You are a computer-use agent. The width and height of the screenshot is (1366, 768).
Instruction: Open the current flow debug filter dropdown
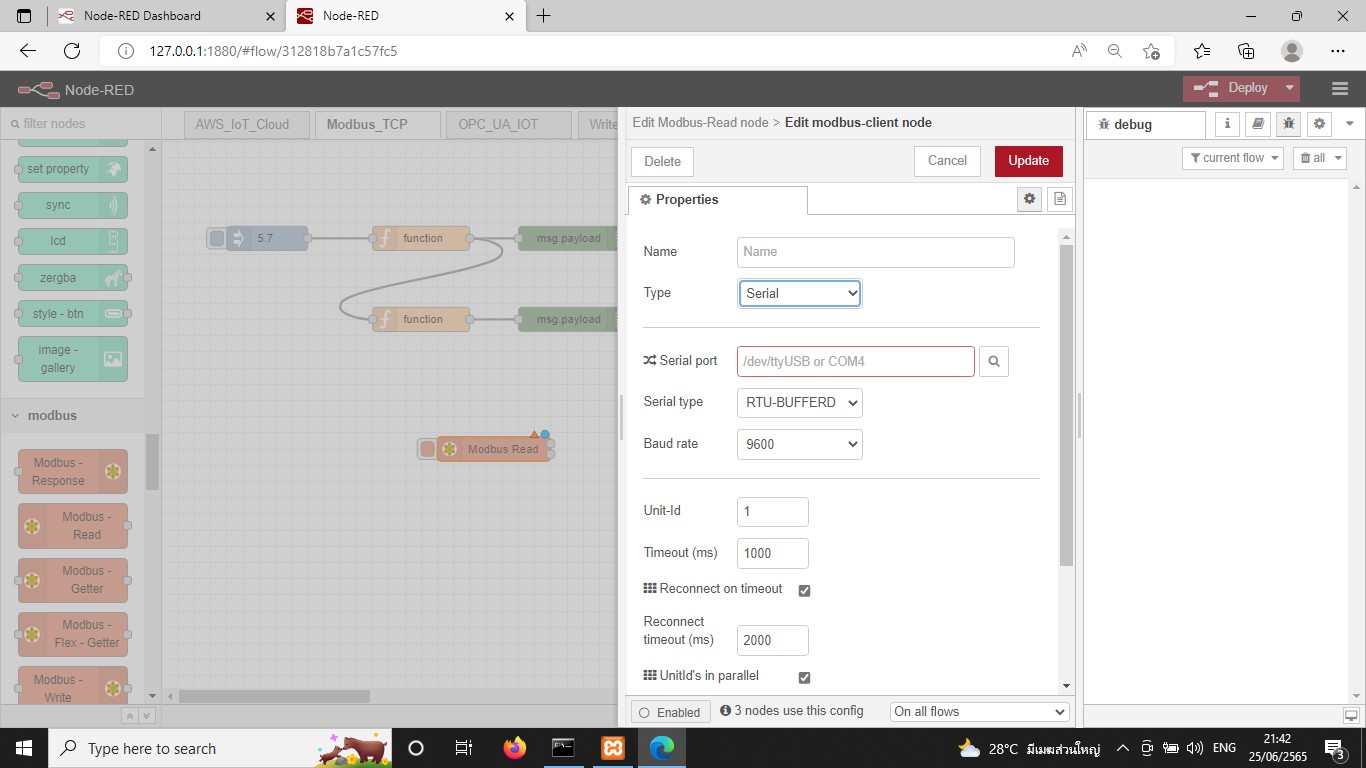1233,158
